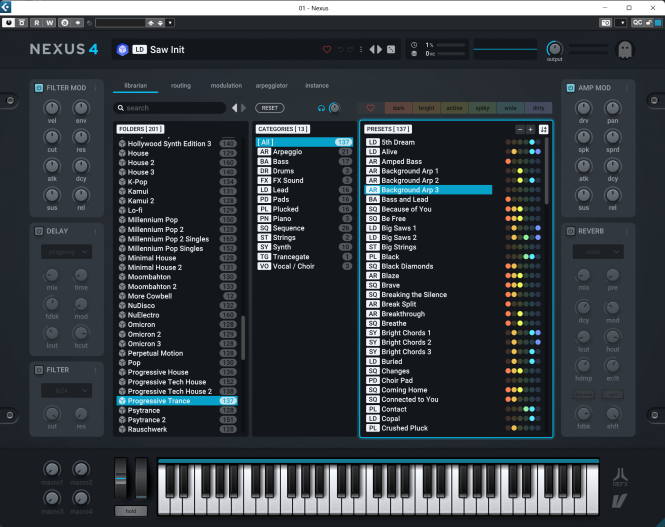Viewport: 665px width, 527px height.
Task: Filter presets by favorites heart icon
Action: pyautogui.click(x=370, y=108)
